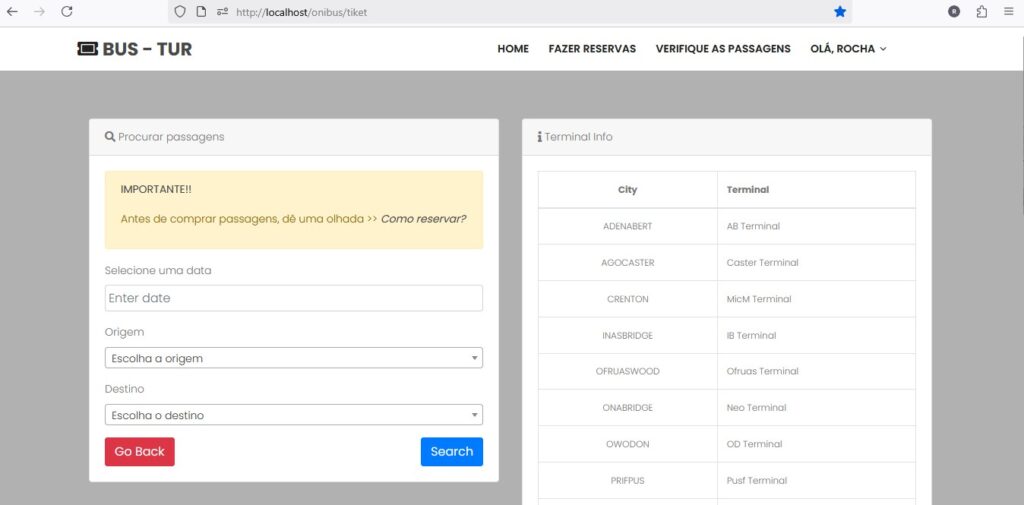Screen dimensions: 1024x505
Task: Select the AB Terminal cell
Action: [816, 226]
